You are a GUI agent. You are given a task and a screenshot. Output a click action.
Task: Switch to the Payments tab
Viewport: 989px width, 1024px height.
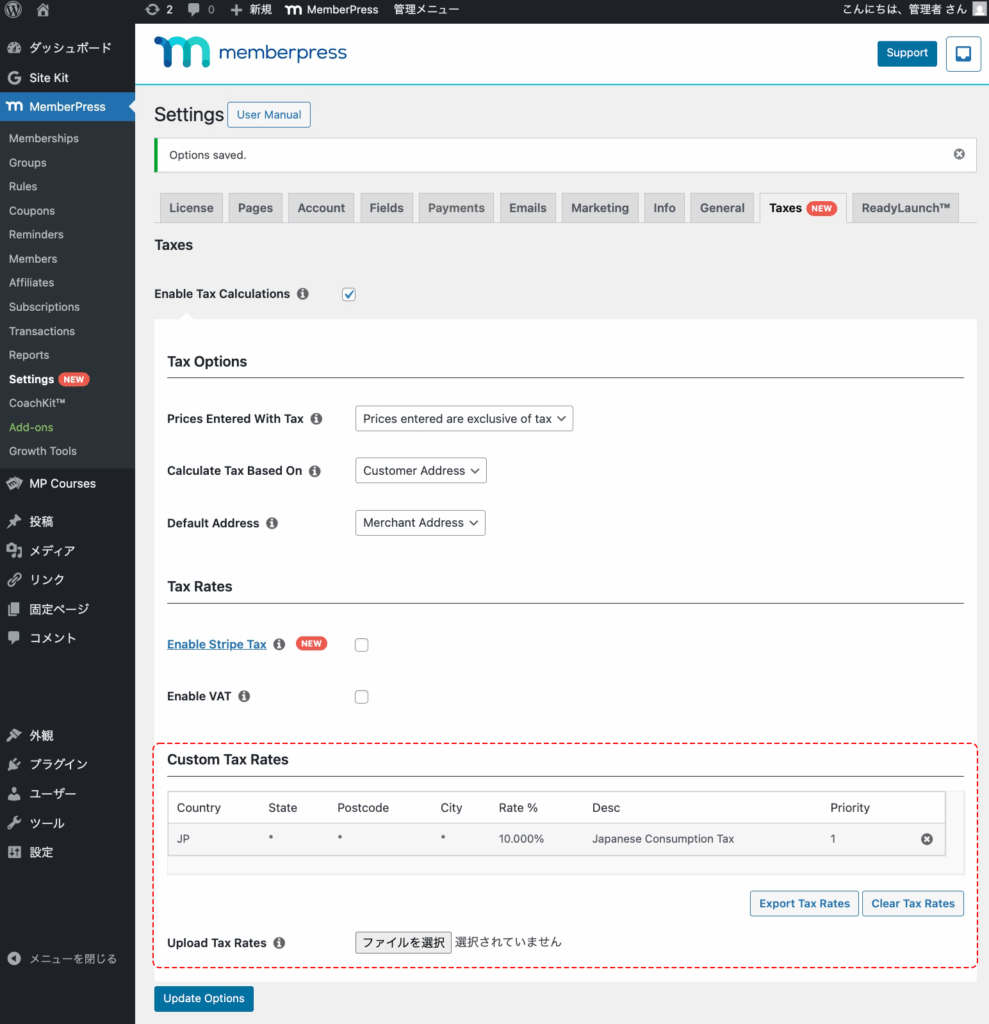(x=456, y=208)
